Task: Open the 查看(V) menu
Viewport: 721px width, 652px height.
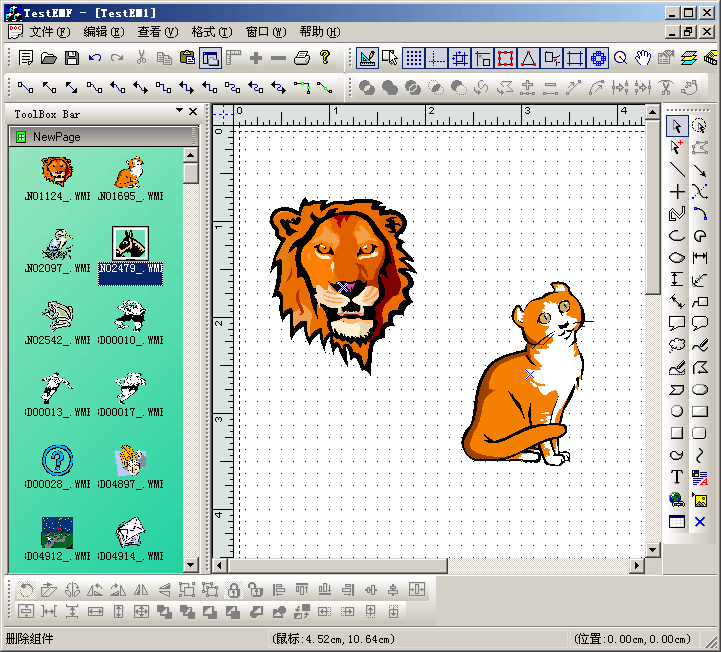Action: pos(157,32)
